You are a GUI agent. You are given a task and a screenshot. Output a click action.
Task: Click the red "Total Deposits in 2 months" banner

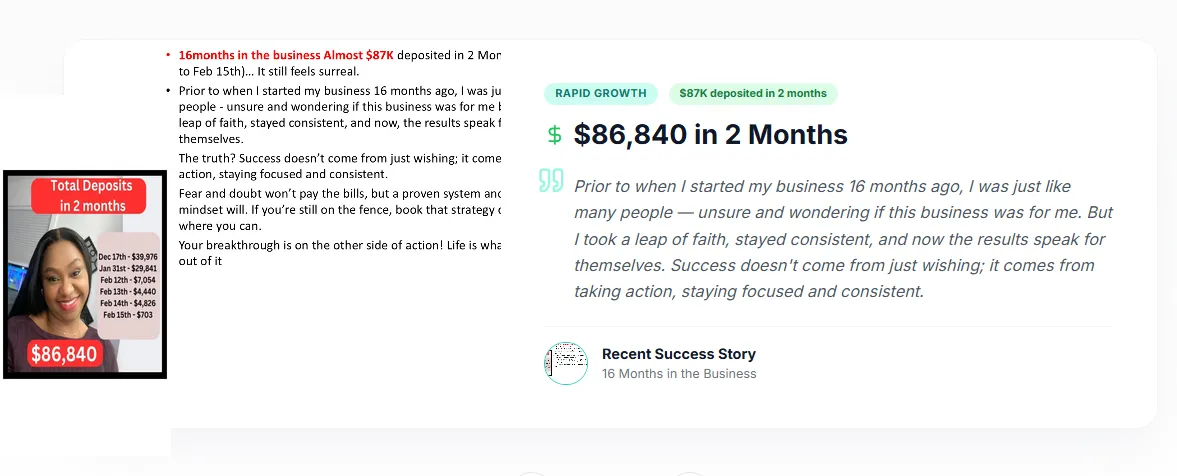coord(91,195)
